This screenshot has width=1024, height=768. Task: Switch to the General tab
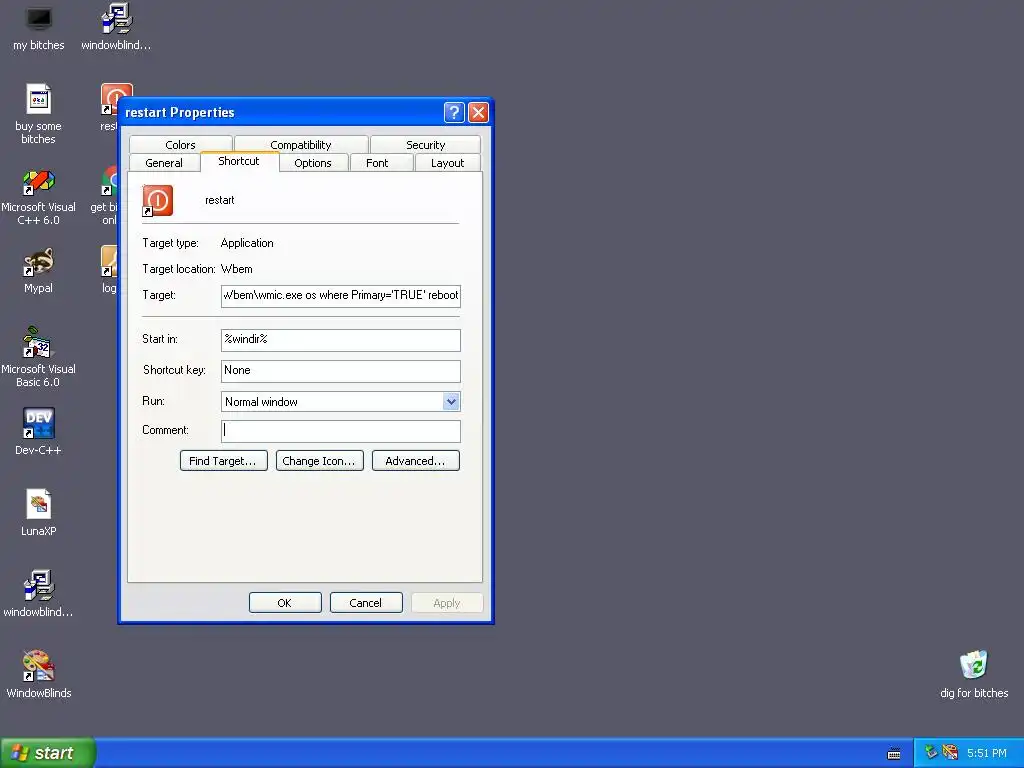click(x=164, y=163)
